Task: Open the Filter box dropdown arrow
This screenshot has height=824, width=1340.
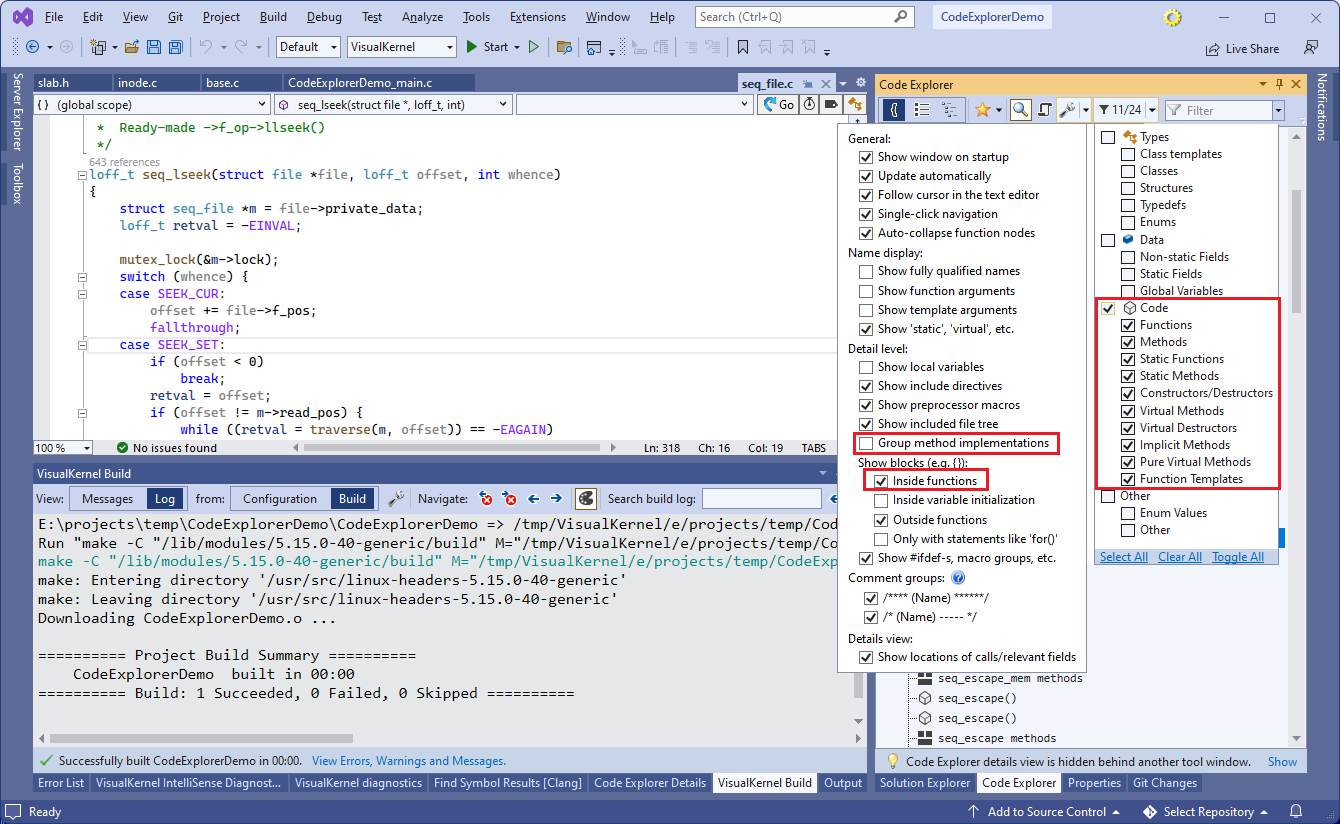Action: point(1278,110)
